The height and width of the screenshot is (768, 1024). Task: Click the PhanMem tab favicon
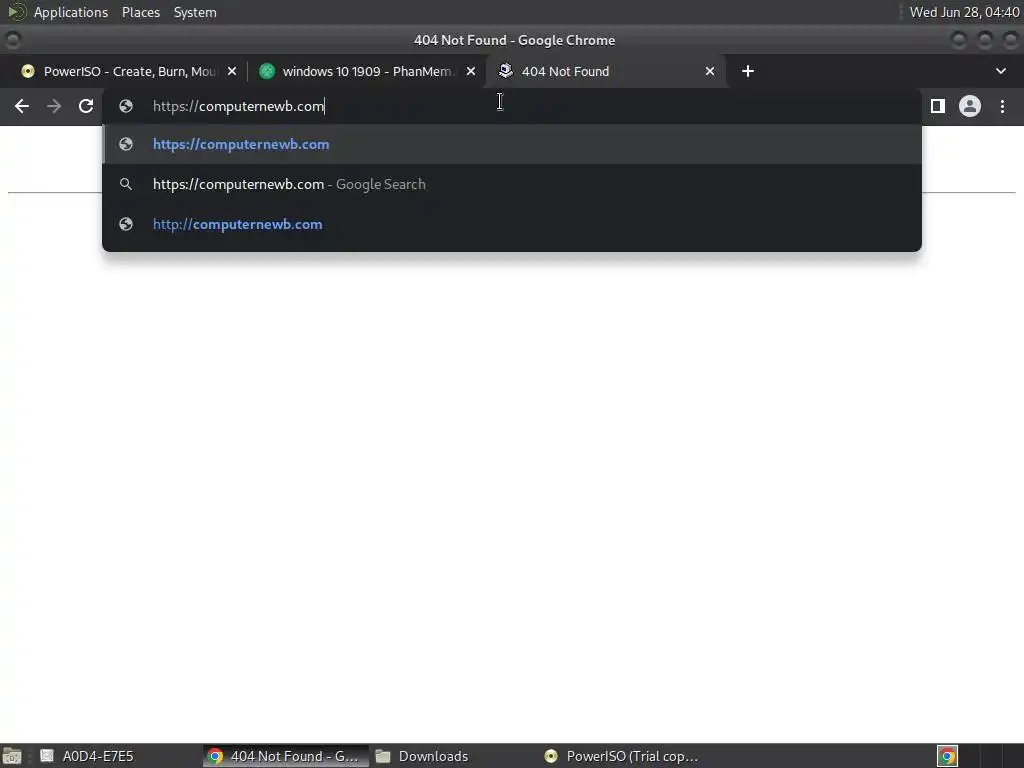[x=266, y=71]
